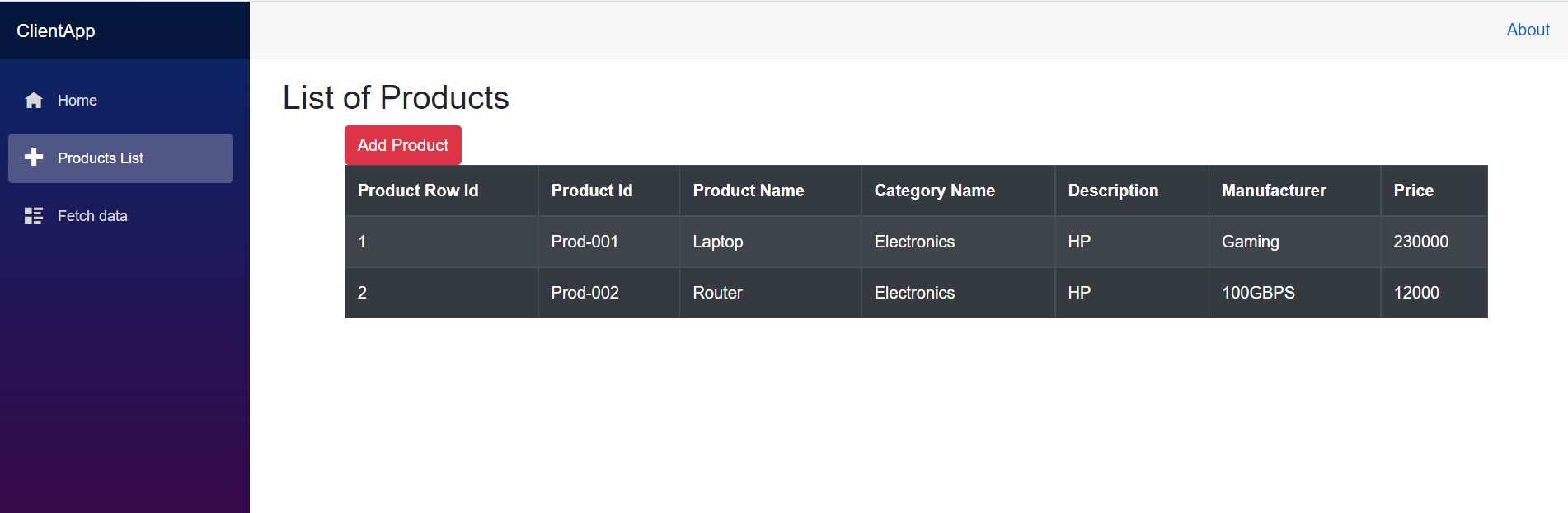
Task: Click the ClientApp brand link
Action: tap(55, 30)
